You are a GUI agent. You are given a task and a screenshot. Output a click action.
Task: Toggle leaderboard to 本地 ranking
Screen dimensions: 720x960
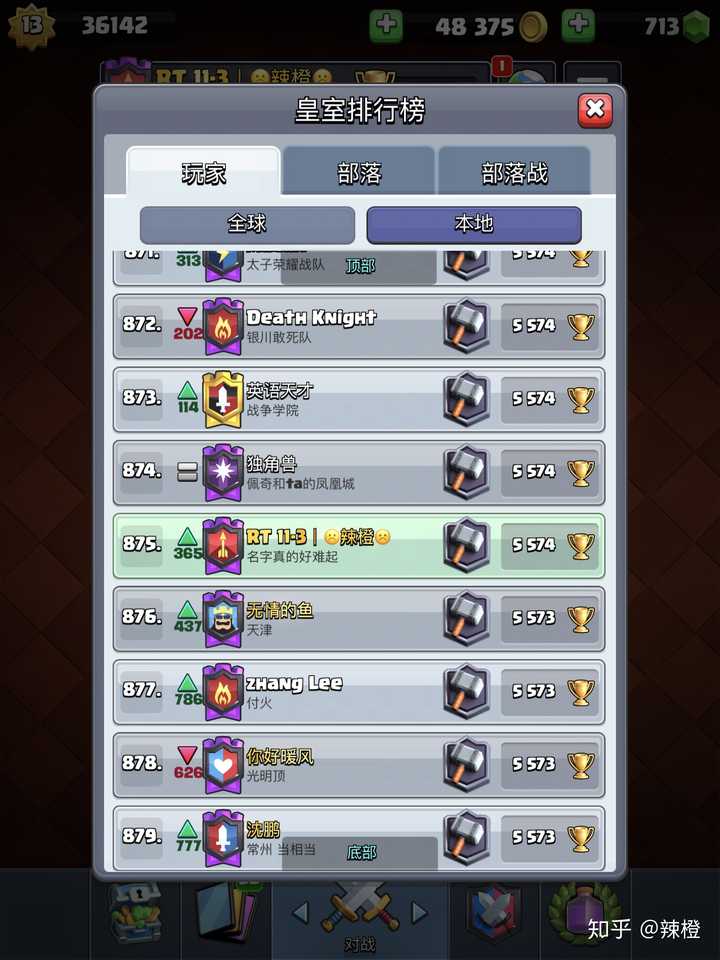pyautogui.click(x=474, y=224)
